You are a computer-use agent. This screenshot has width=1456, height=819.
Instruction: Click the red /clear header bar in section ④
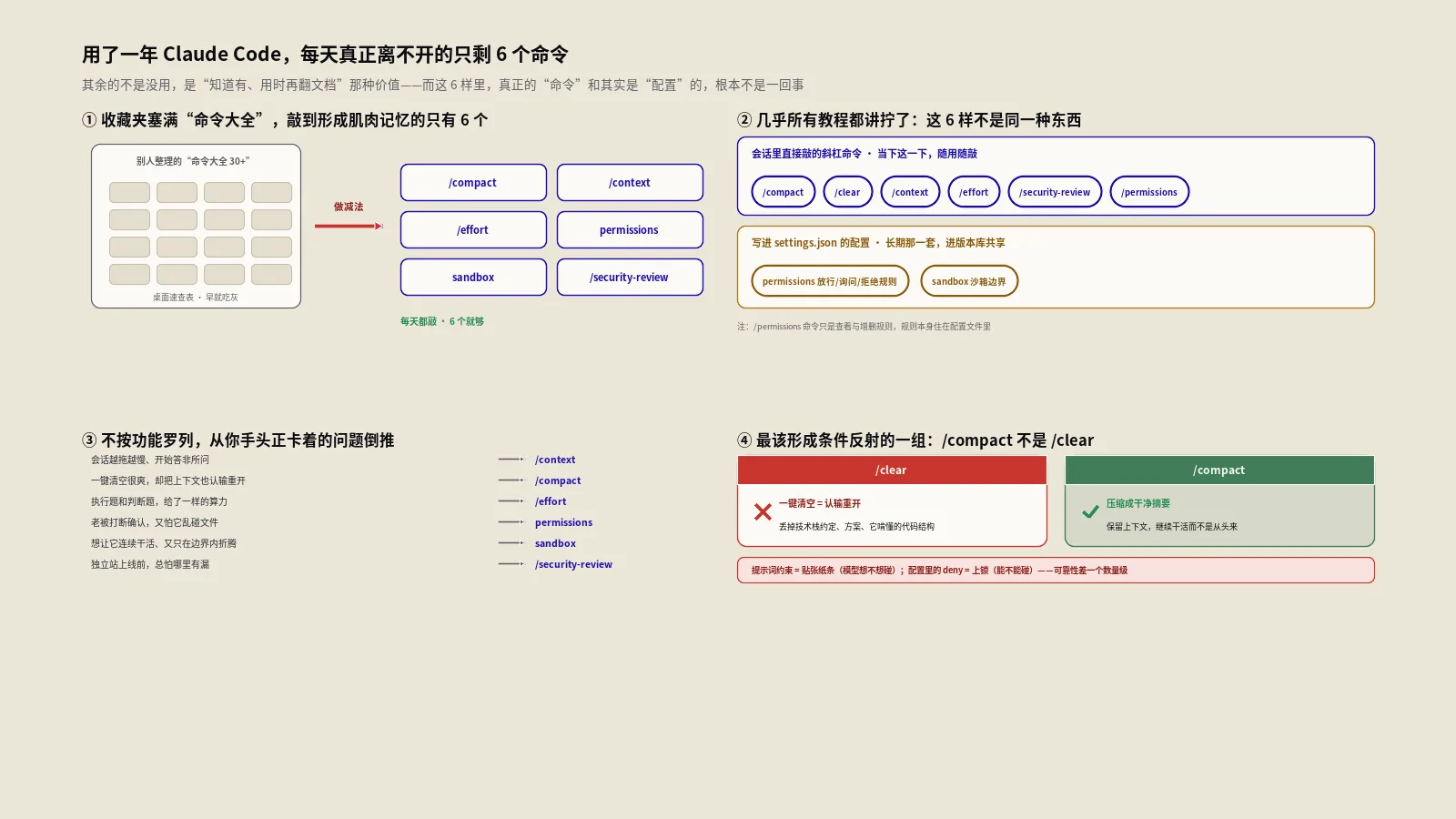pos(892,470)
